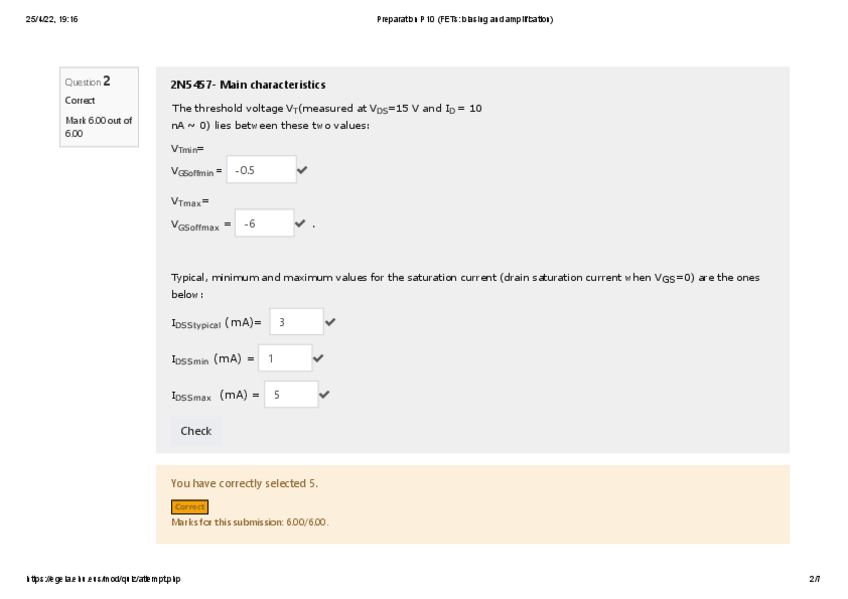Click the checkmark next to the IDSSmin answer
848x599 pixels.
coord(318,358)
